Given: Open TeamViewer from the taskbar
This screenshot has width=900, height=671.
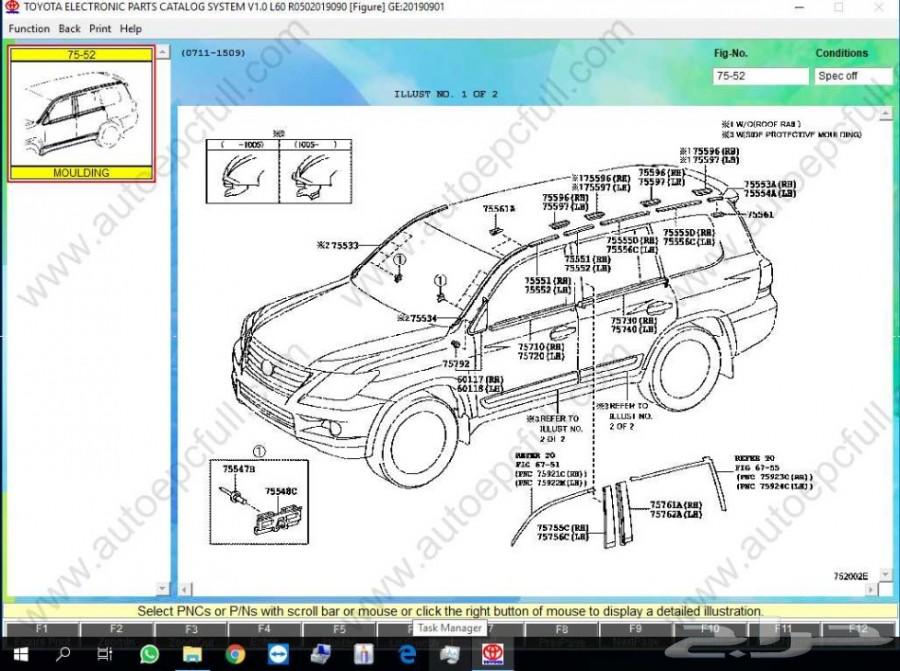Looking at the screenshot, I should [278, 654].
